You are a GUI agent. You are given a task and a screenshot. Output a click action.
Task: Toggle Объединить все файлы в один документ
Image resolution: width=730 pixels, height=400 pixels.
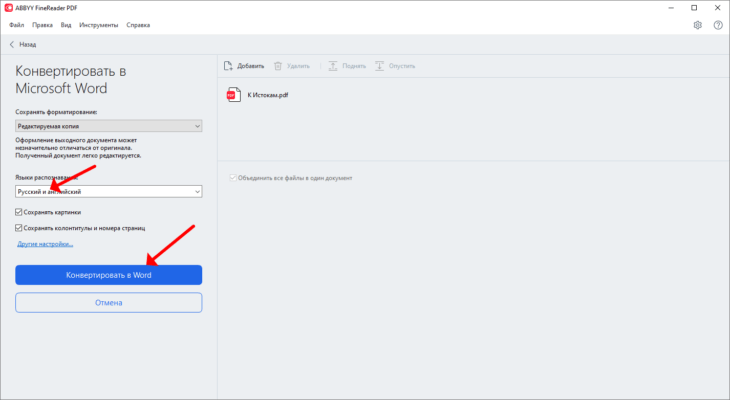pos(233,178)
